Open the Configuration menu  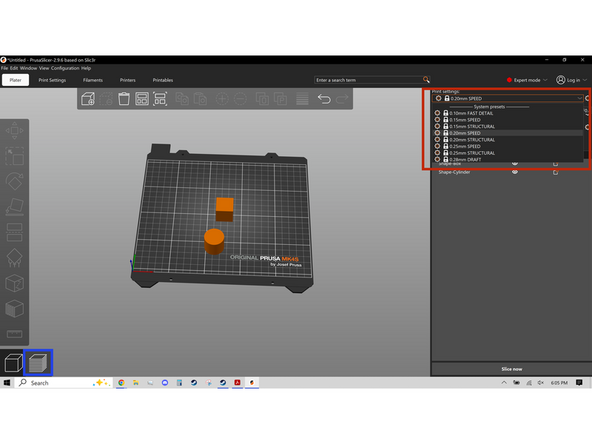(65, 68)
